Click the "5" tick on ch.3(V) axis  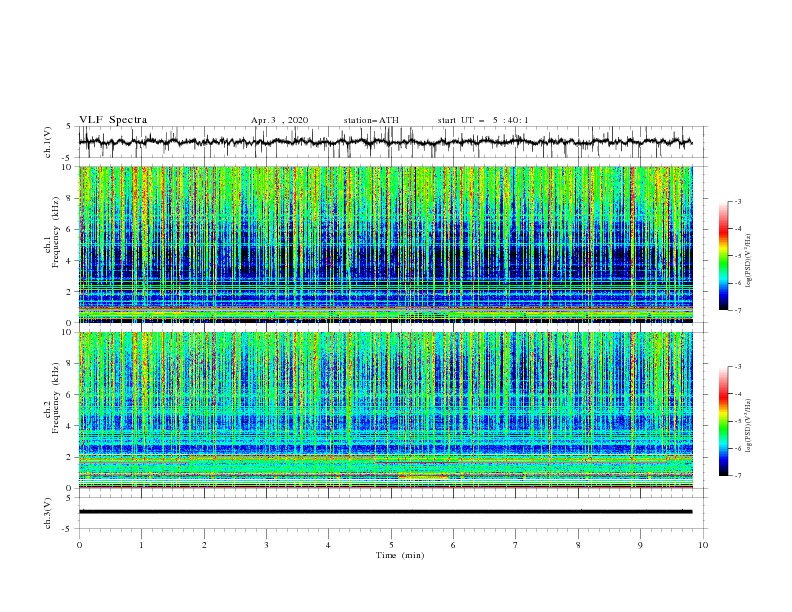69,498
